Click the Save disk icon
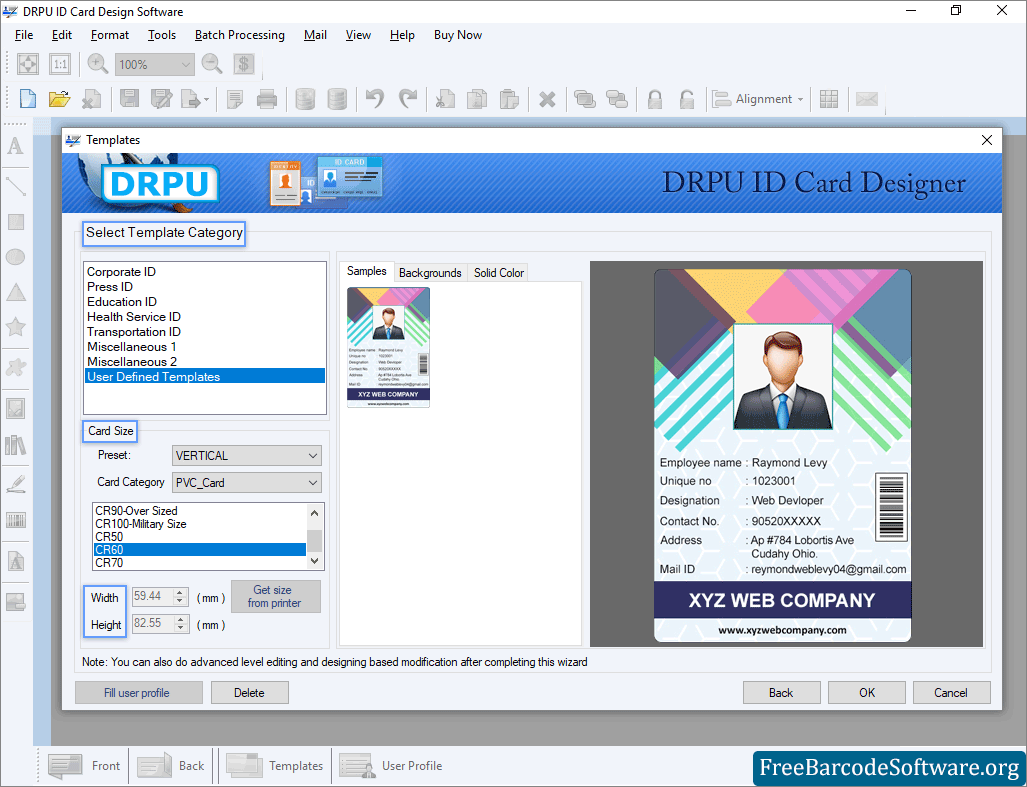1027x787 pixels. pos(130,99)
